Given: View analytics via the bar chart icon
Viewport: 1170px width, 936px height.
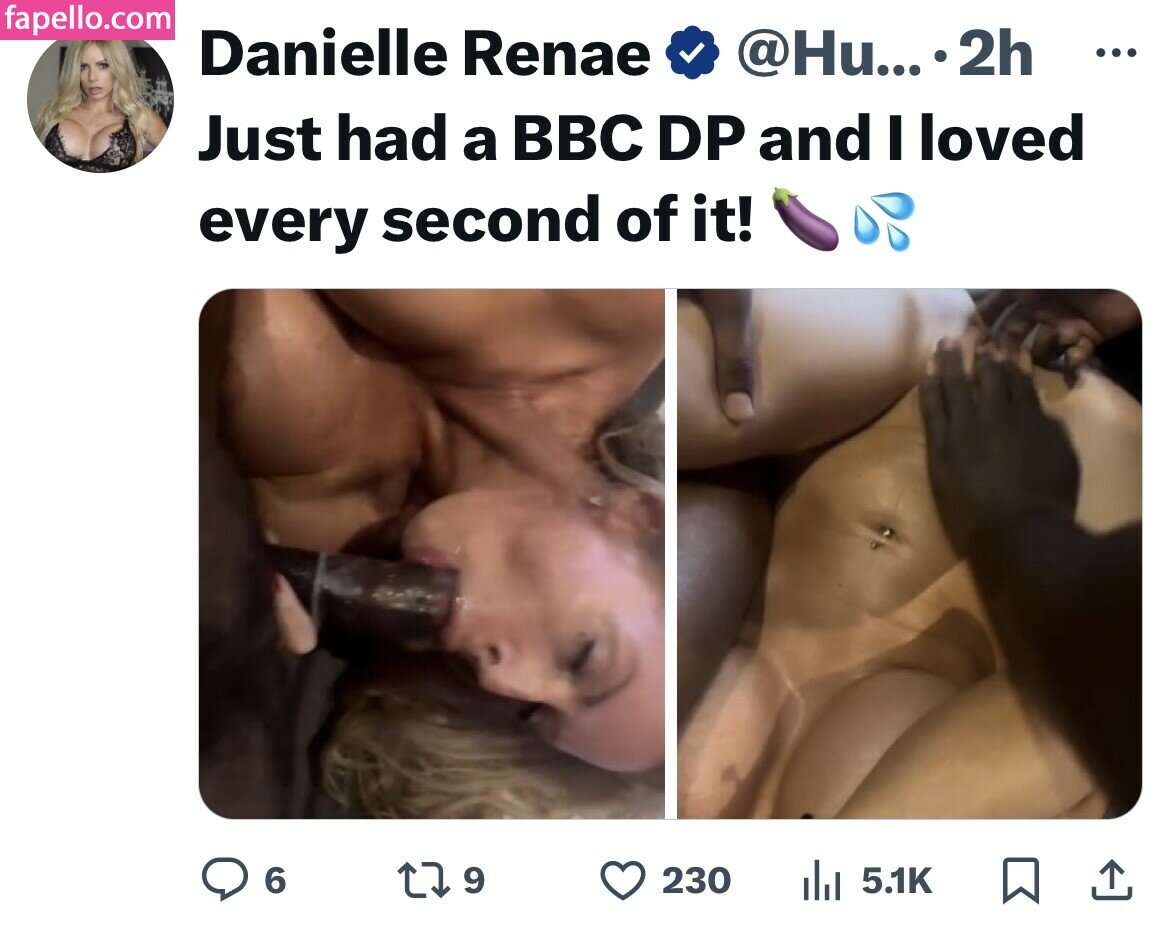Looking at the screenshot, I should (x=822, y=880).
